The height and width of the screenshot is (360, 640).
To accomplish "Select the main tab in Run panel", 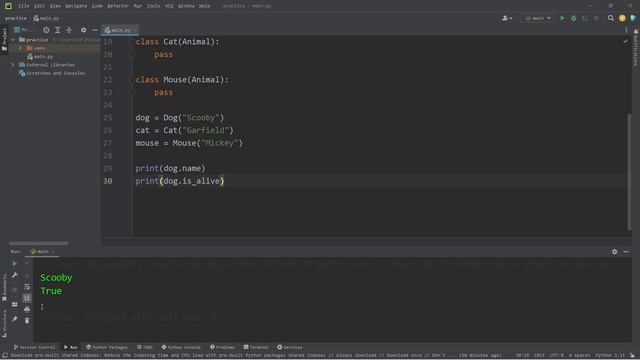I will pos(42,252).
